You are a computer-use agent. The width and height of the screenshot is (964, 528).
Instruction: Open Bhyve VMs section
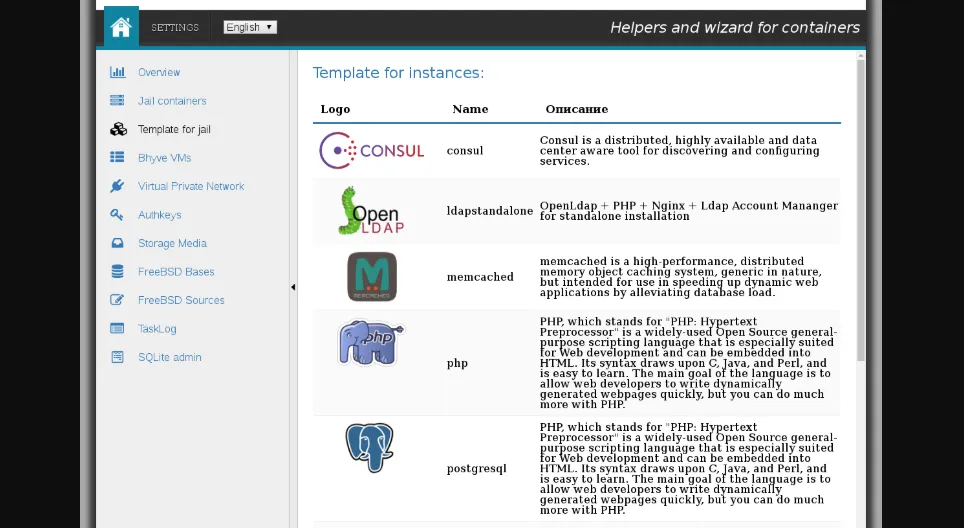coord(164,158)
